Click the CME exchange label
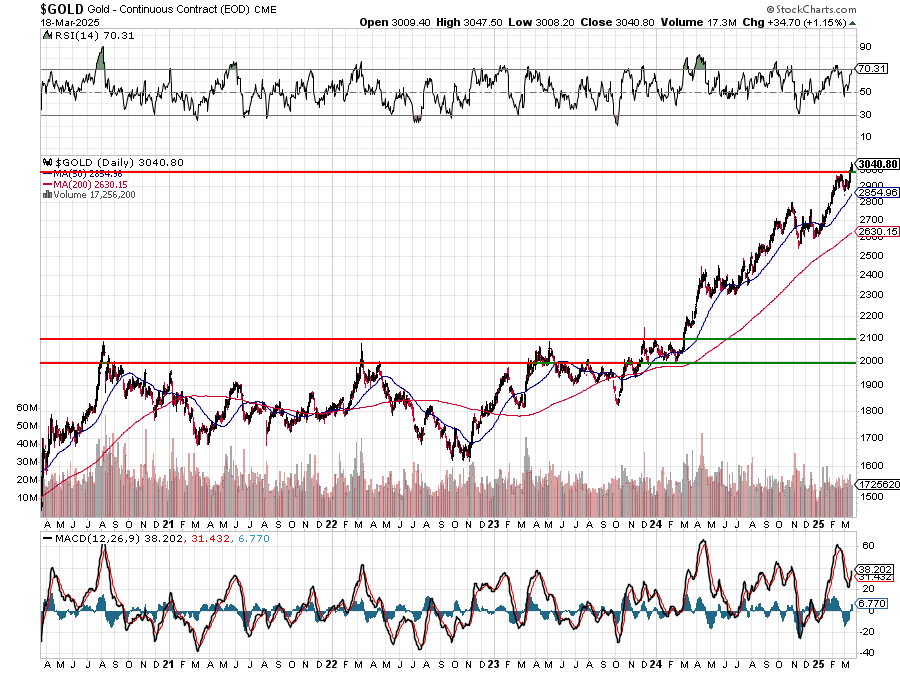Screen dimensions: 900x673 265,10
